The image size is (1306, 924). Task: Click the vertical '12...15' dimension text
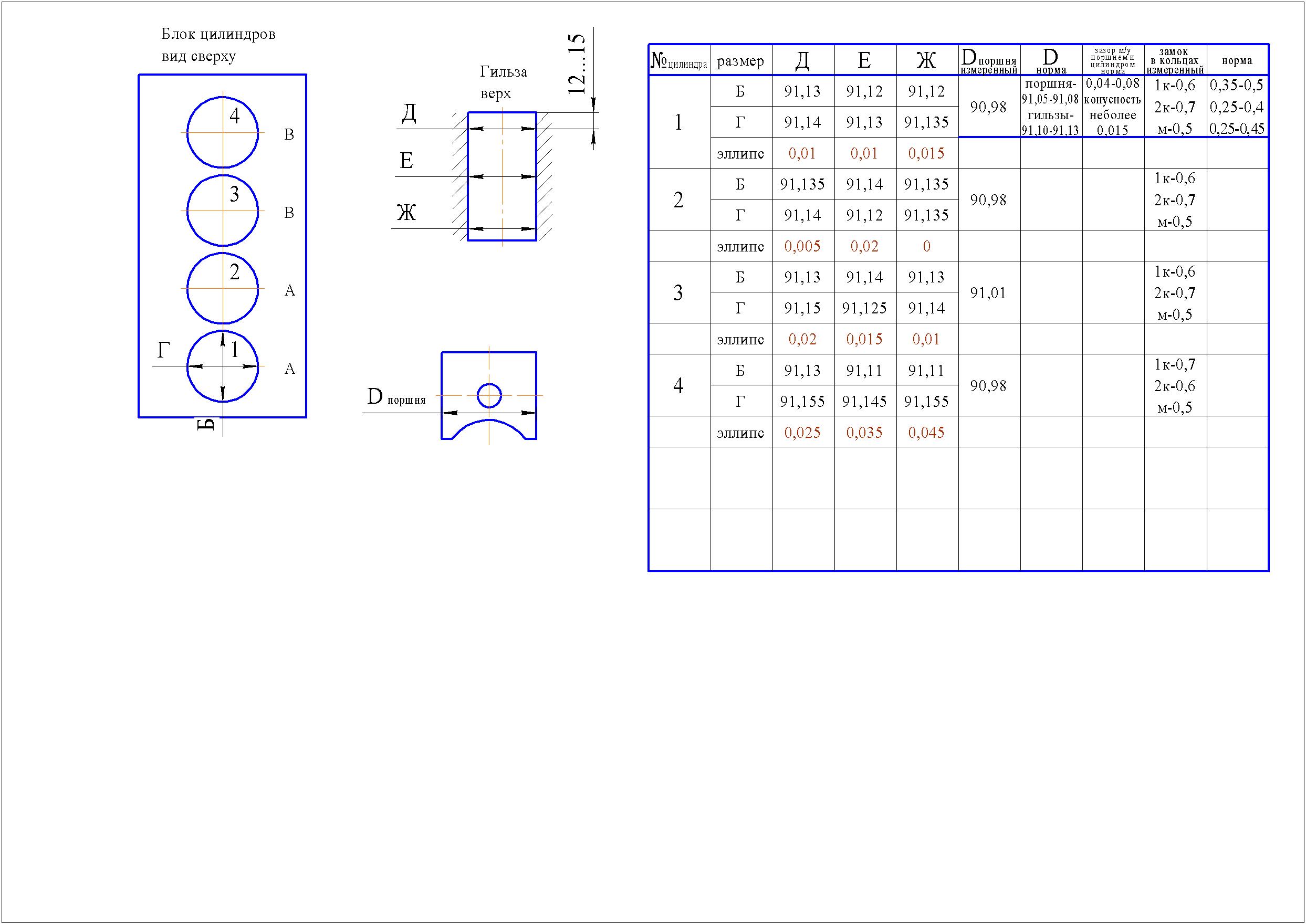(577, 64)
